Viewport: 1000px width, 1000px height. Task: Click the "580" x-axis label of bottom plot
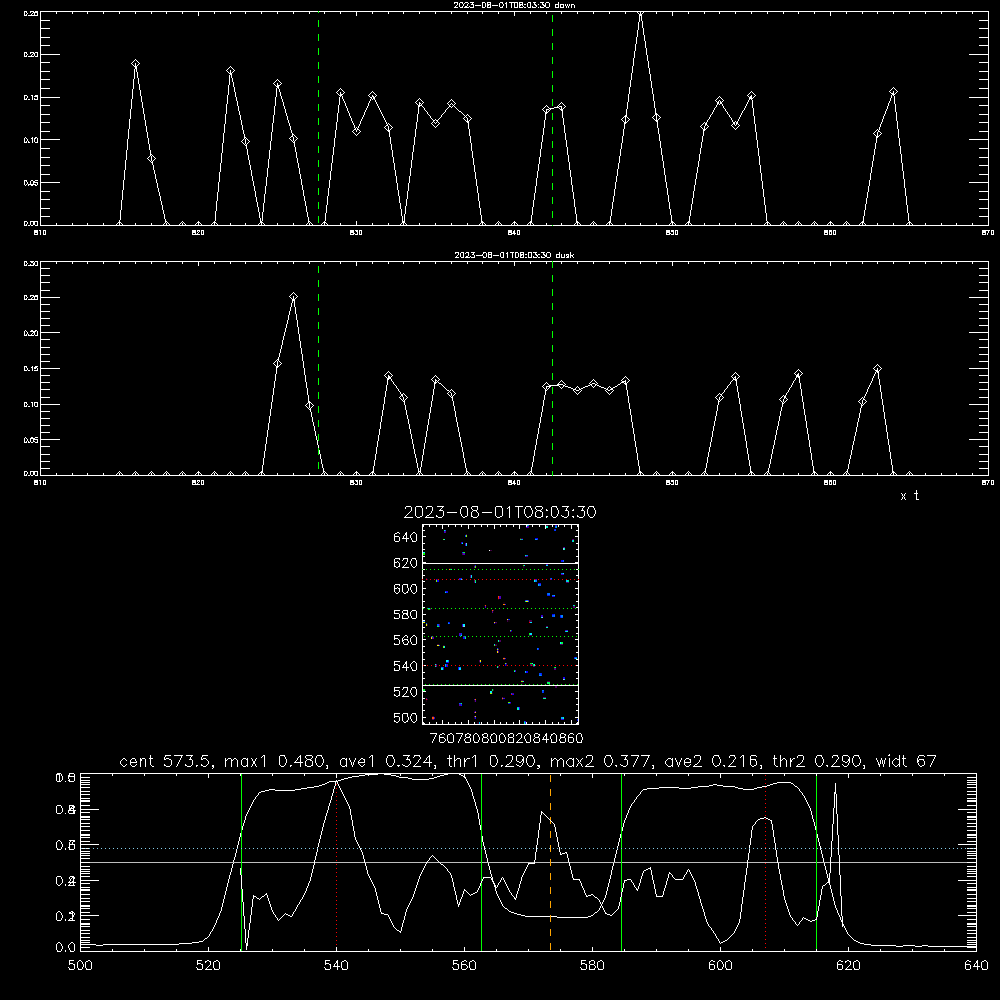click(592, 966)
